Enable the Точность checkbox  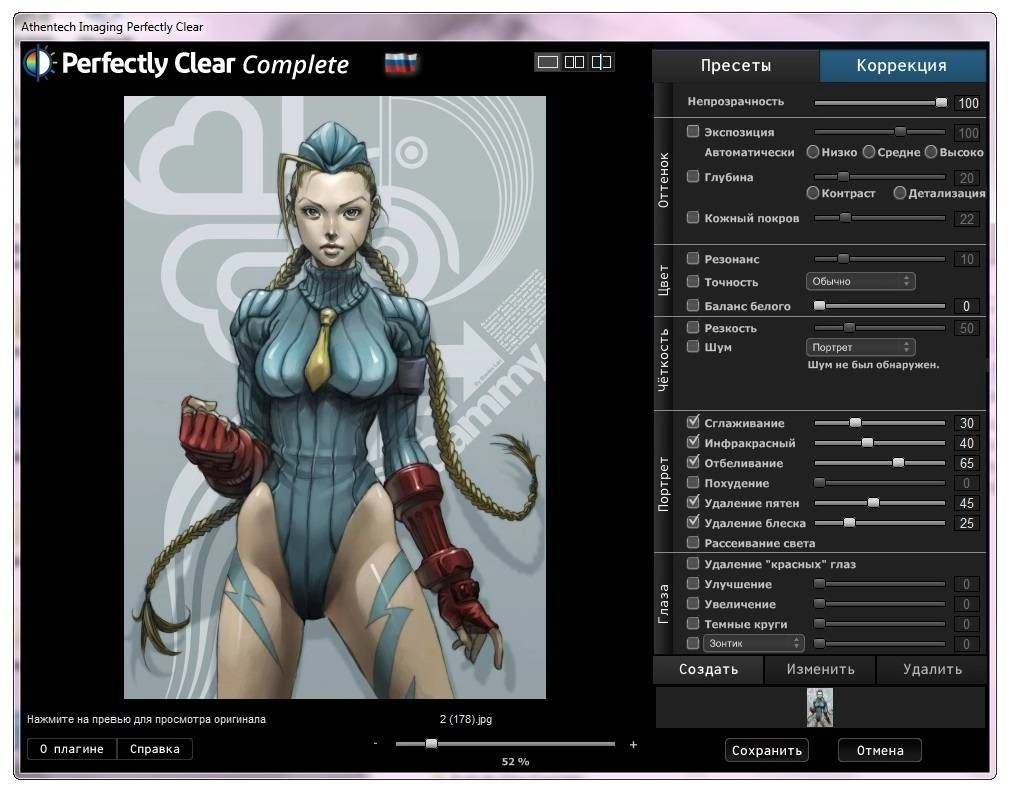pyautogui.click(x=693, y=281)
